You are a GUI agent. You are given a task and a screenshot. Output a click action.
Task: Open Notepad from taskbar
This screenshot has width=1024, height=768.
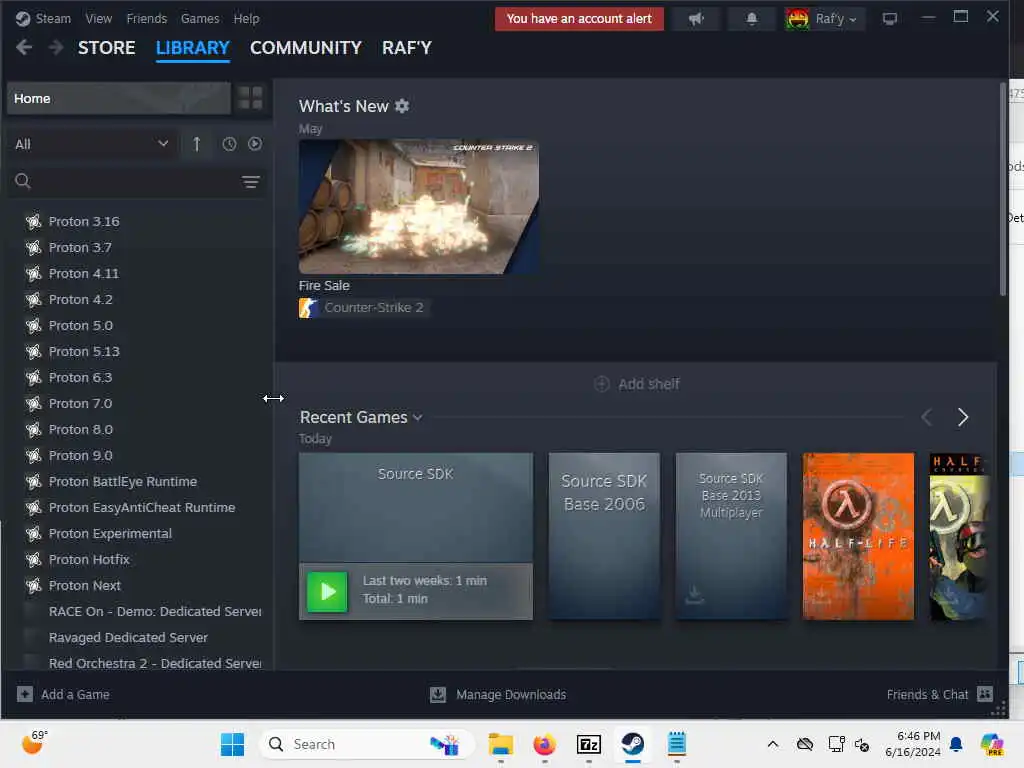tap(677, 744)
